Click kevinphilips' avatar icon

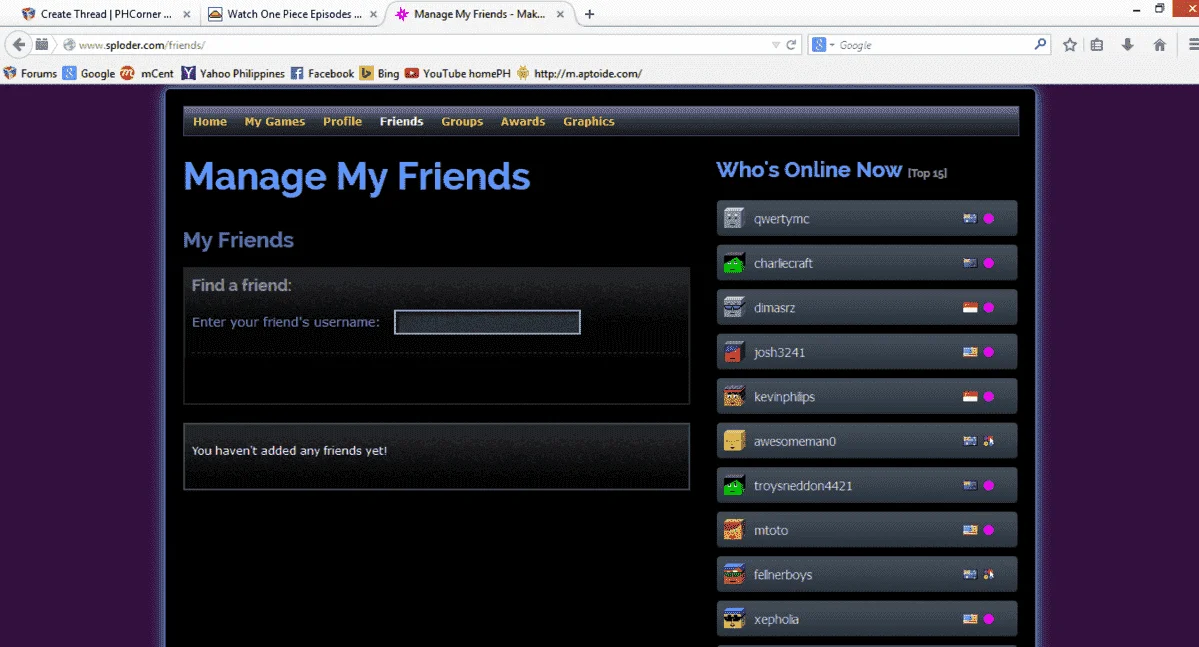click(x=734, y=397)
